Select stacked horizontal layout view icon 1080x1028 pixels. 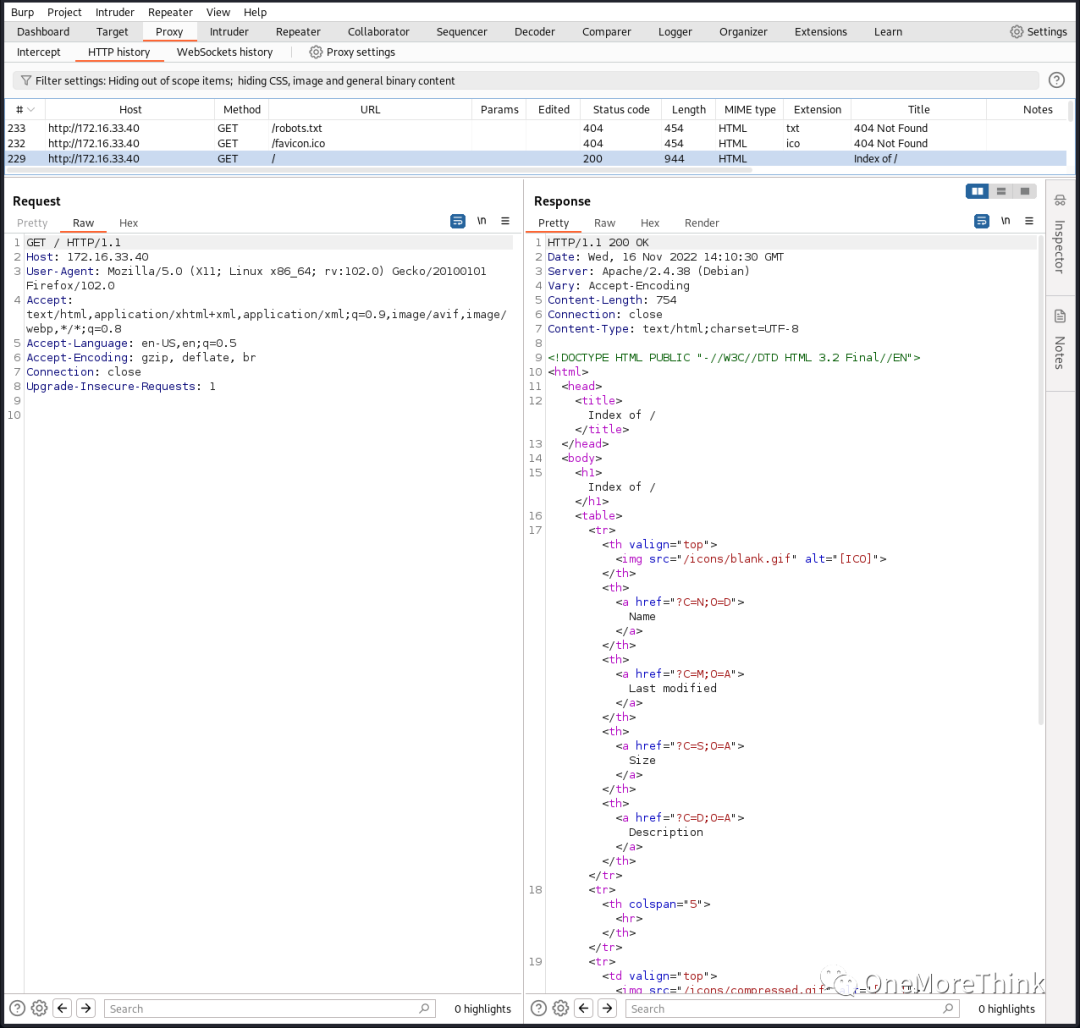(1001, 191)
